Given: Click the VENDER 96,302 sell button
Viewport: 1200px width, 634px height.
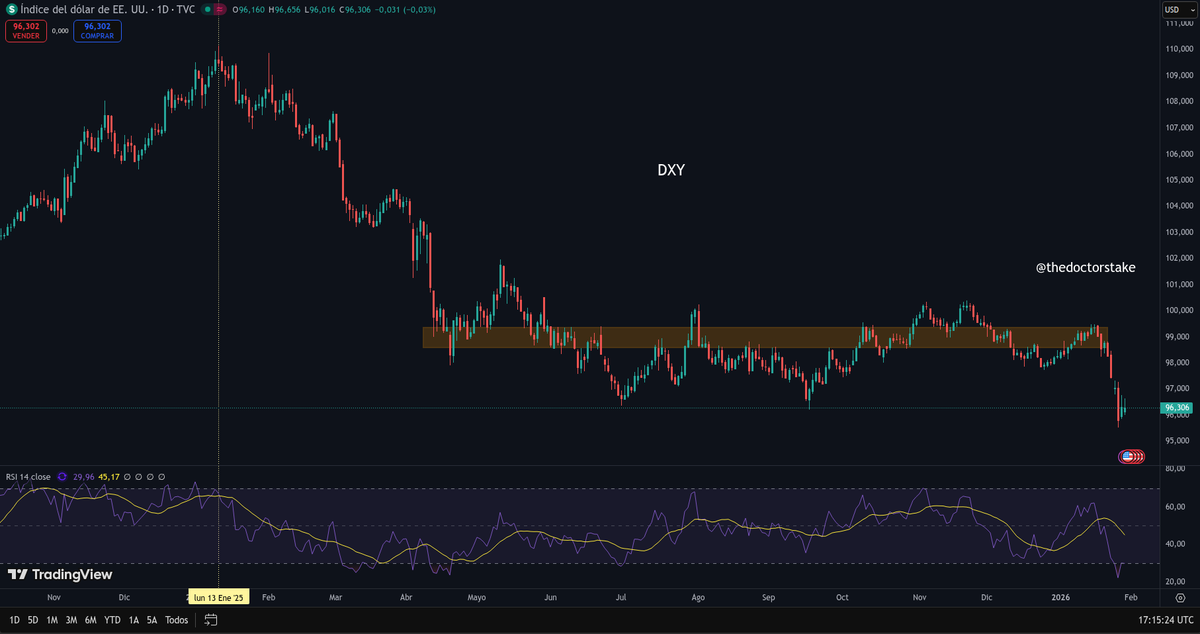Looking at the screenshot, I should [25, 30].
